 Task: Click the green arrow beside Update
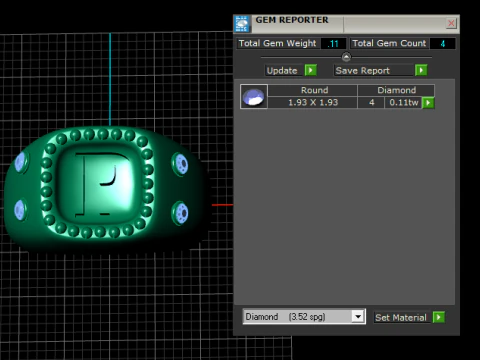pos(311,70)
